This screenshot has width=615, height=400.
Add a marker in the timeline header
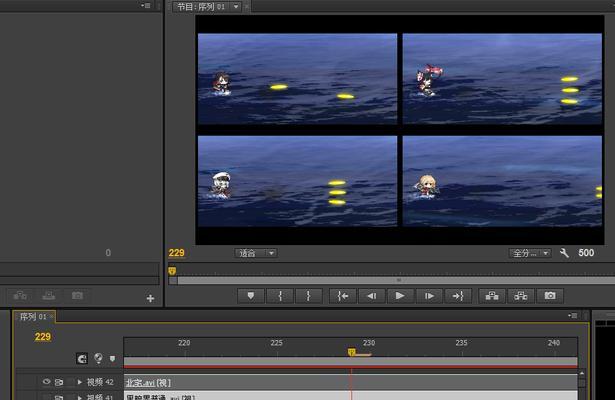113,358
